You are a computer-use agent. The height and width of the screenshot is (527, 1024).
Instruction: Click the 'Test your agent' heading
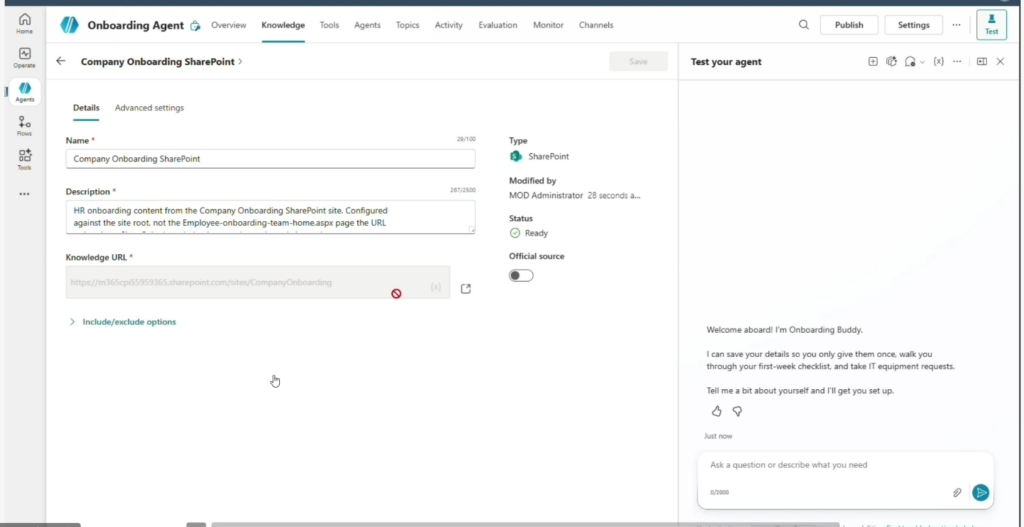(x=726, y=62)
